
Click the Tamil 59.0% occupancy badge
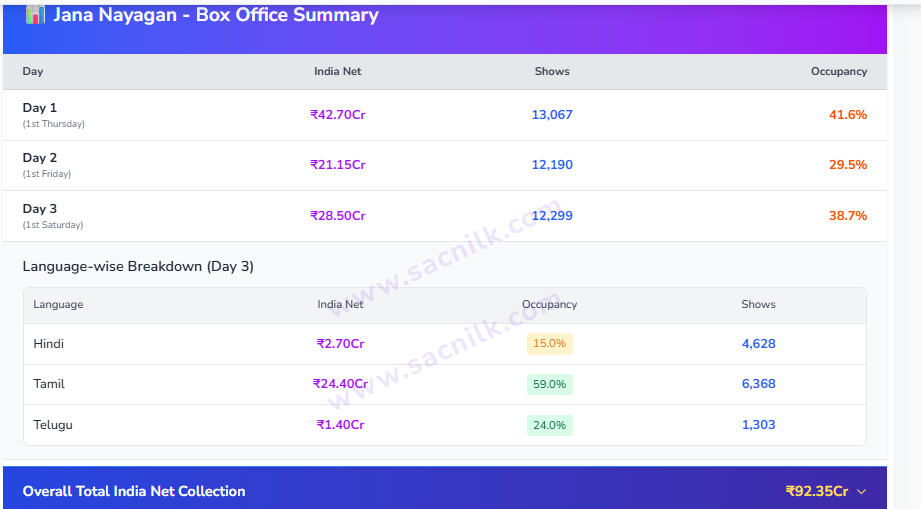(x=550, y=385)
